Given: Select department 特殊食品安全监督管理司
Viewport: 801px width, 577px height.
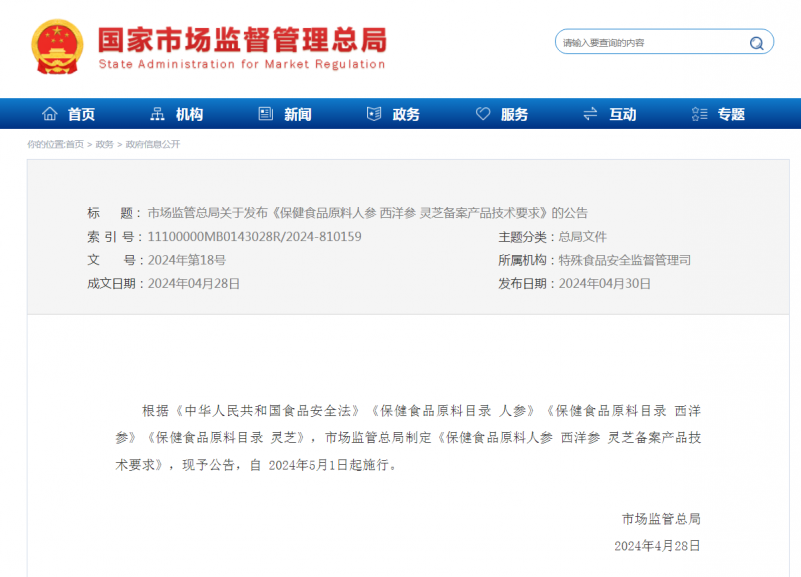Looking at the screenshot, I should tap(625, 260).
